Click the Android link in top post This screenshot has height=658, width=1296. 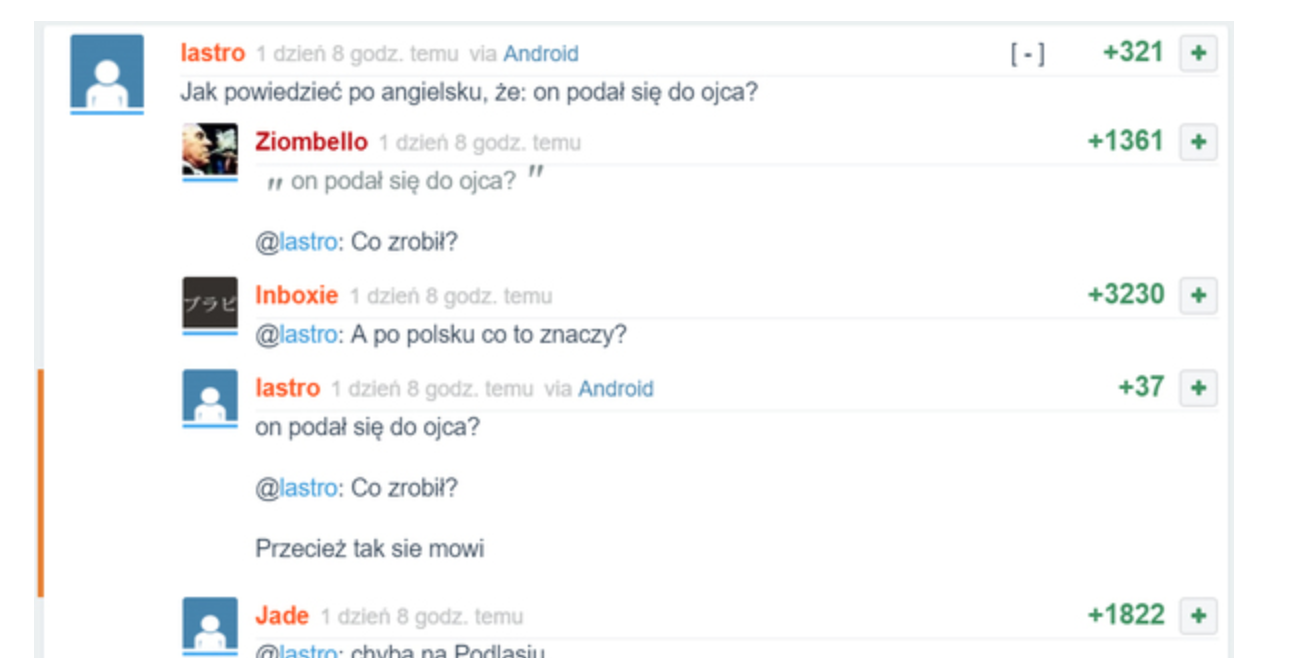[x=540, y=54]
